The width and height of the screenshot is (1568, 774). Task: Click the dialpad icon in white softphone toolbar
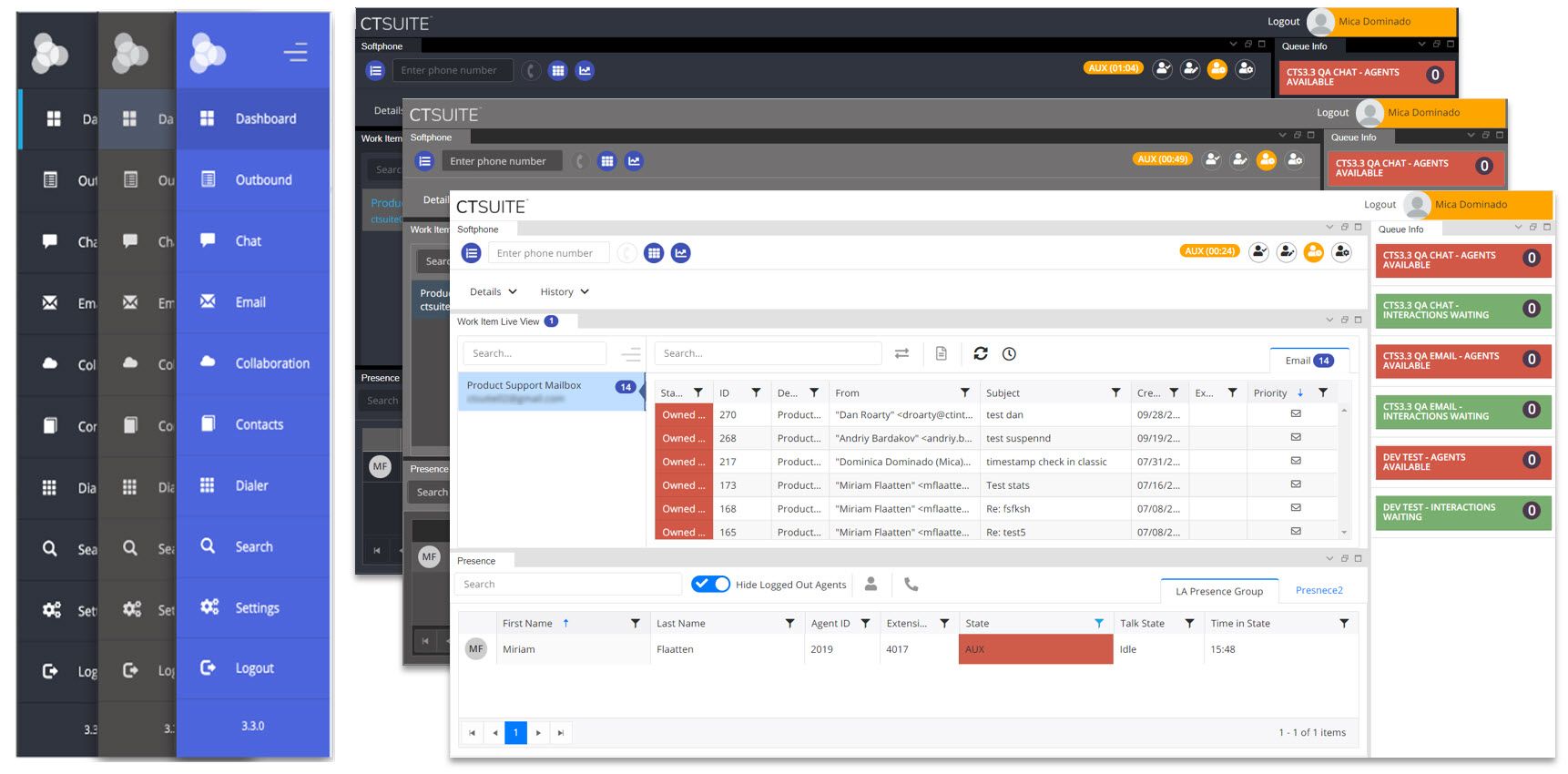point(654,253)
